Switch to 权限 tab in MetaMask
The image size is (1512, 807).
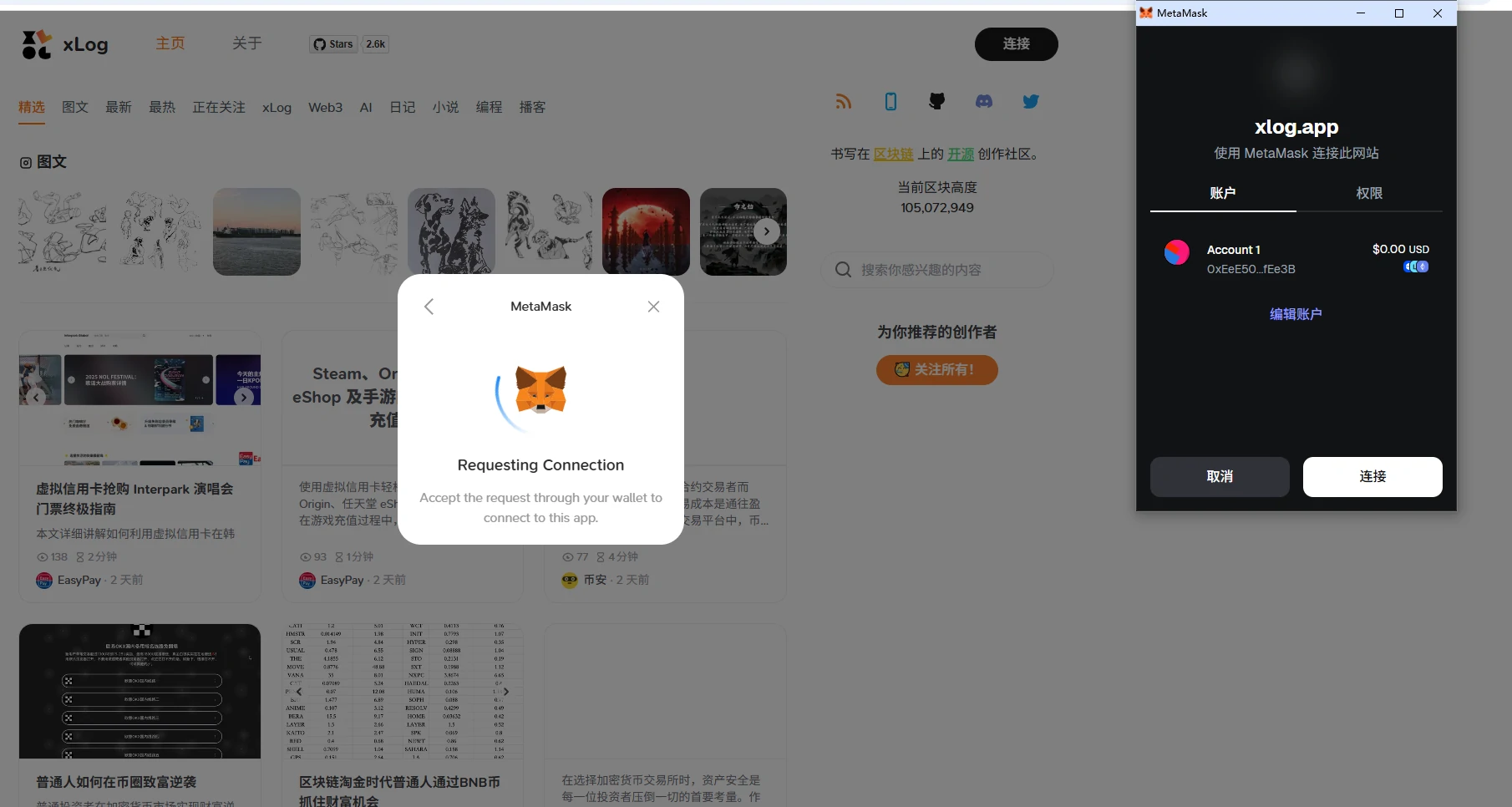pyautogui.click(x=1369, y=193)
